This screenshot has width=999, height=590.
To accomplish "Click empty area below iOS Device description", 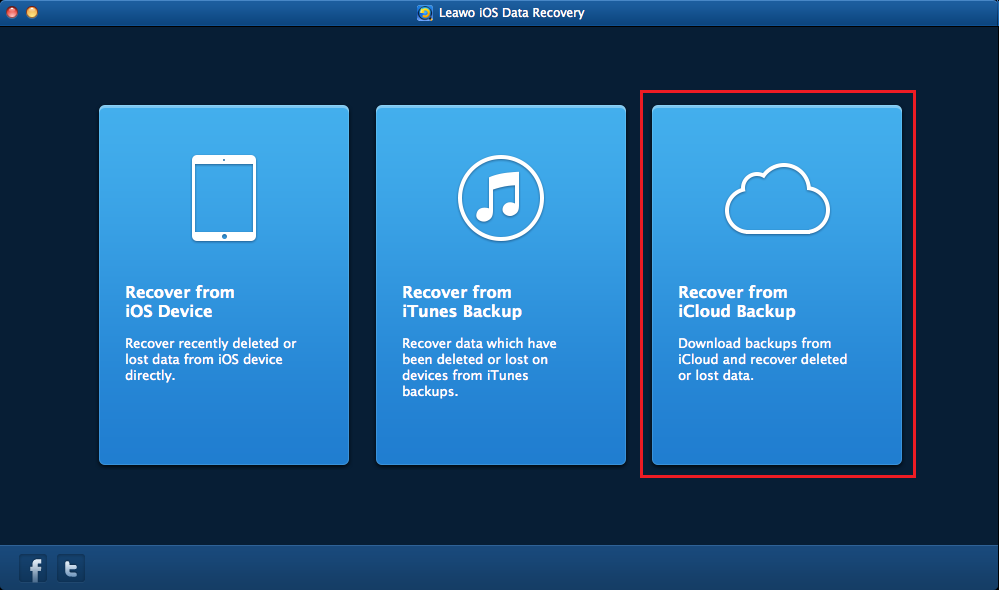I will tap(223, 425).
